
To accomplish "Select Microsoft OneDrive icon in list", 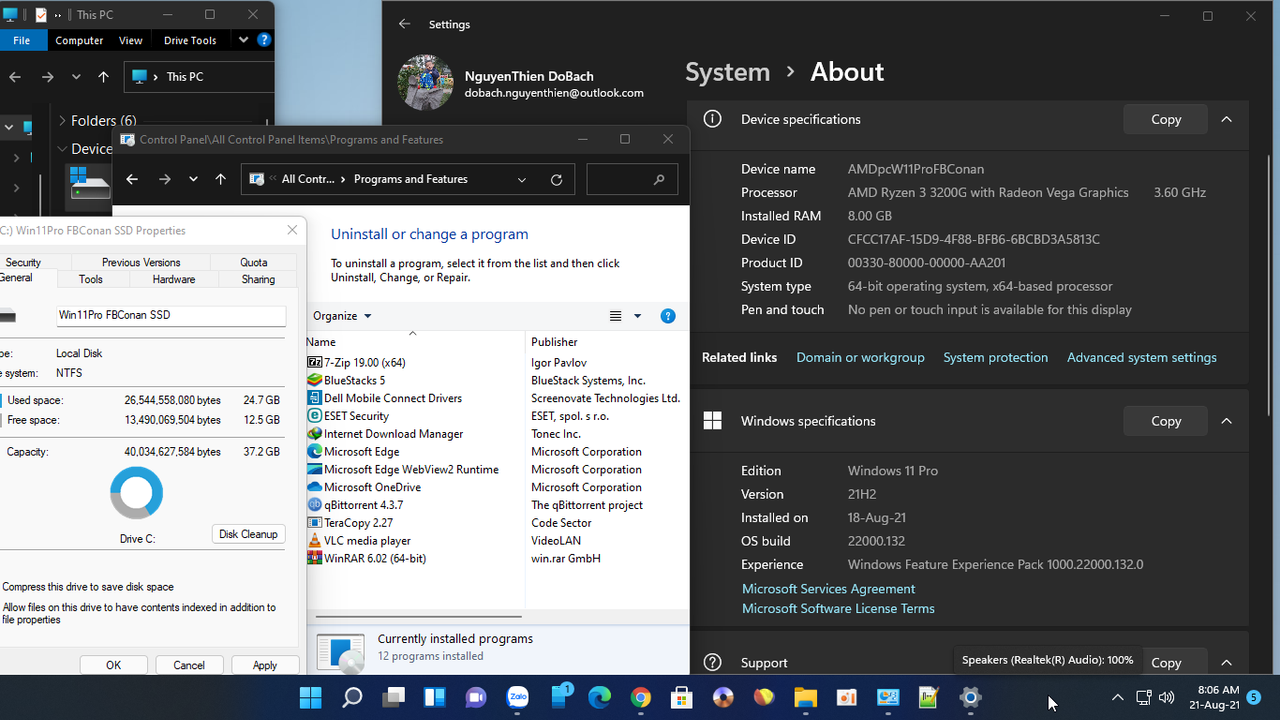I will 315,487.
